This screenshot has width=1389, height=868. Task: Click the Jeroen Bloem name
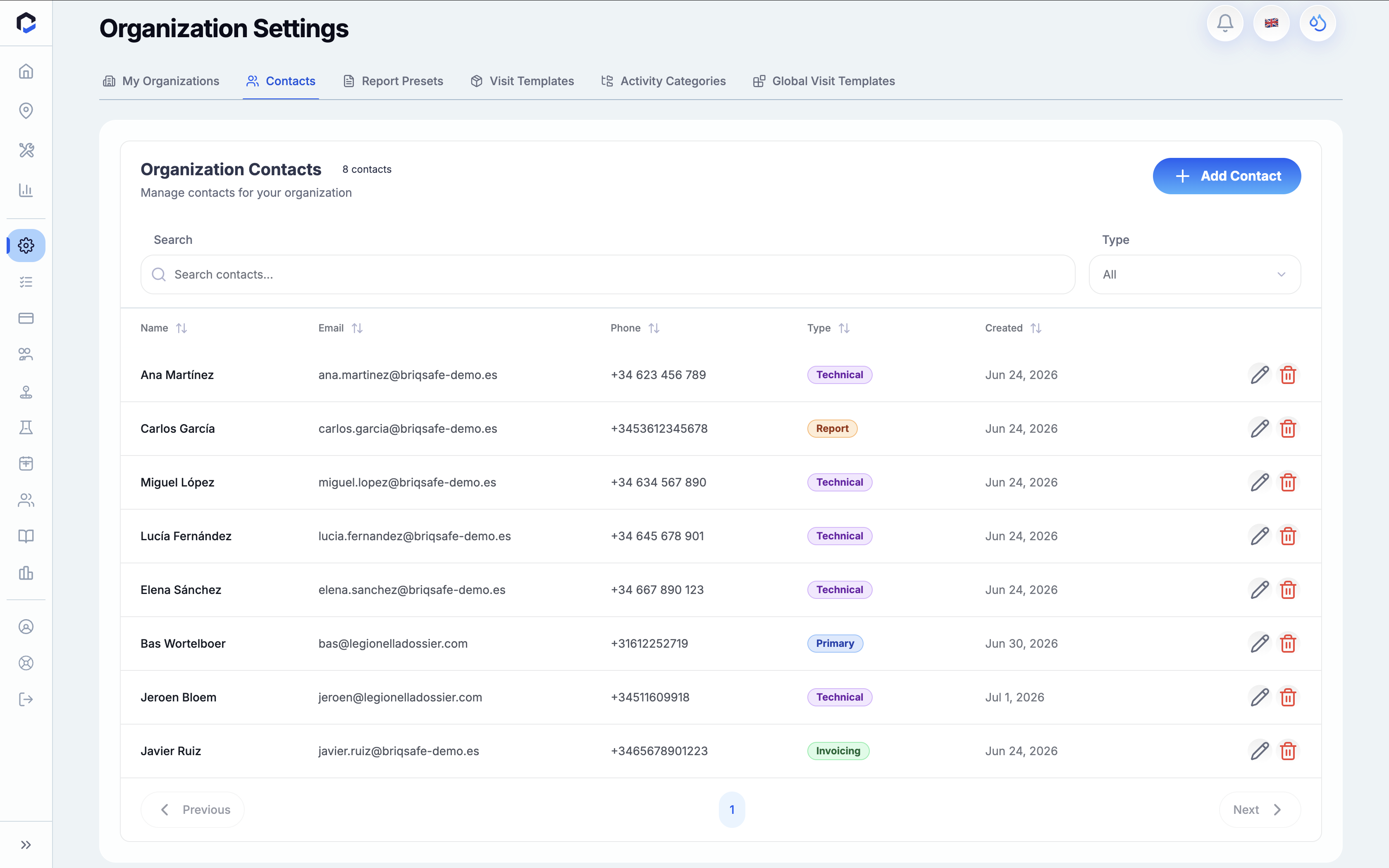click(179, 698)
